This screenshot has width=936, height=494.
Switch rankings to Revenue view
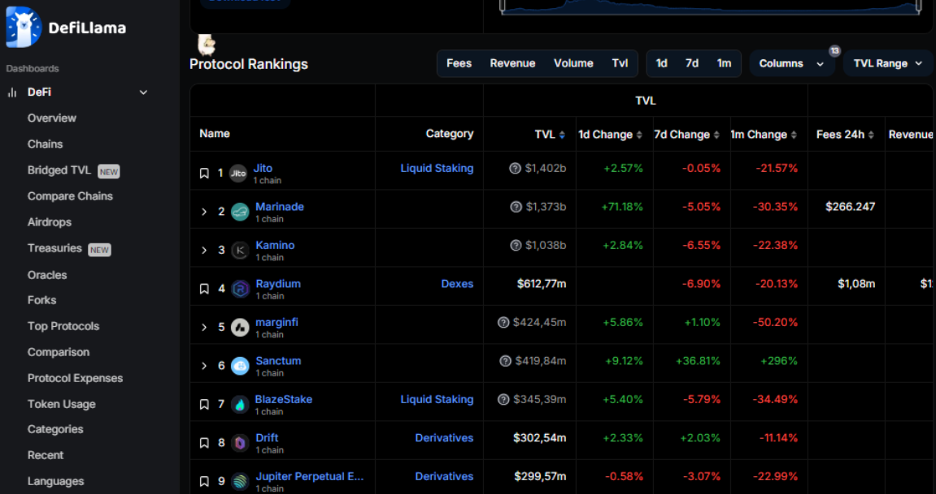click(x=513, y=63)
